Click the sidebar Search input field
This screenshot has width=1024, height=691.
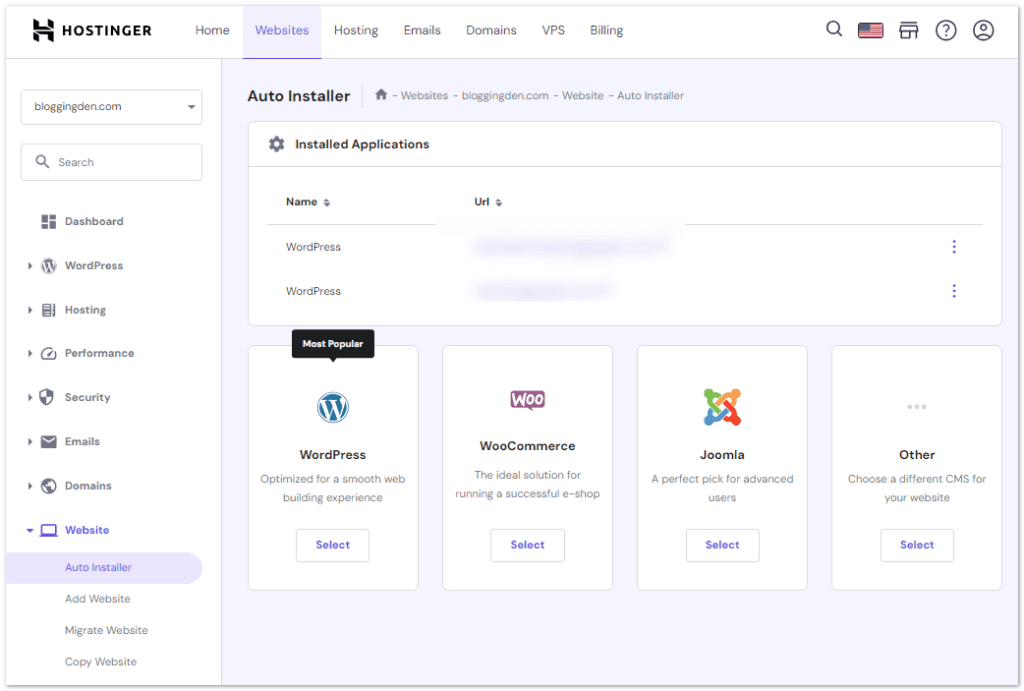pyautogui.click(x=111, y=162)
